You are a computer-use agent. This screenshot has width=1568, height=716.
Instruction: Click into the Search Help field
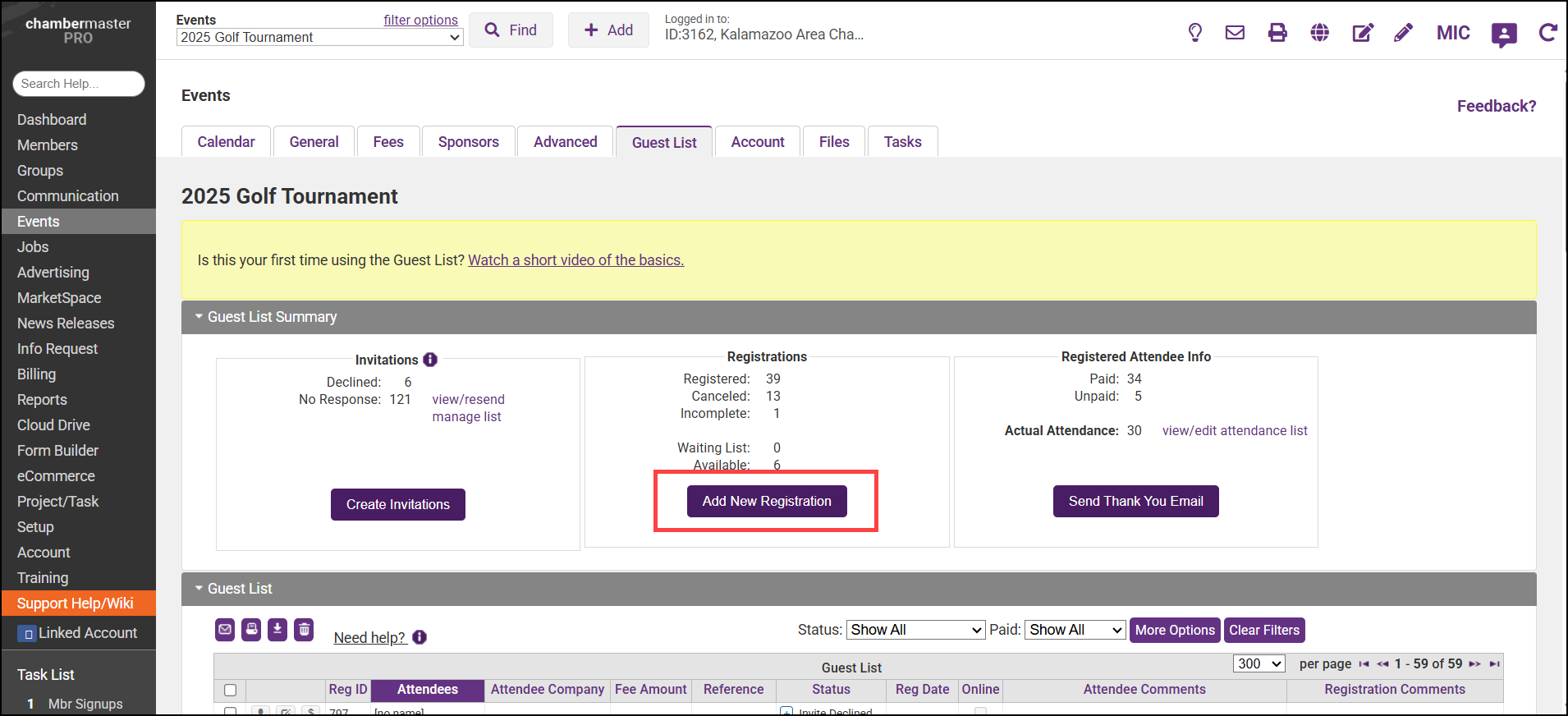coord(78,84)
